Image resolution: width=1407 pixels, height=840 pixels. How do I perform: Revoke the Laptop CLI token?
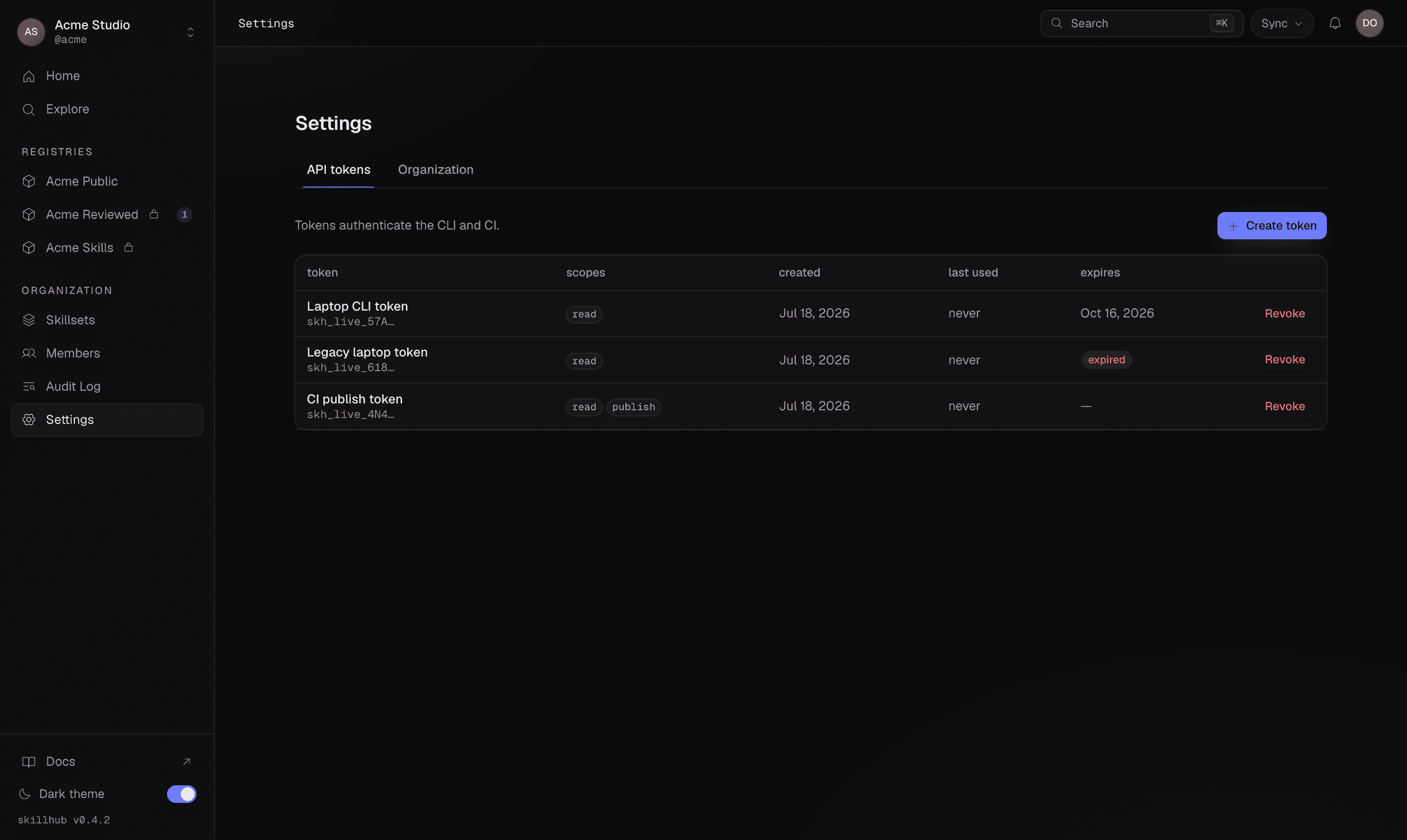[x=1285, y=314]
